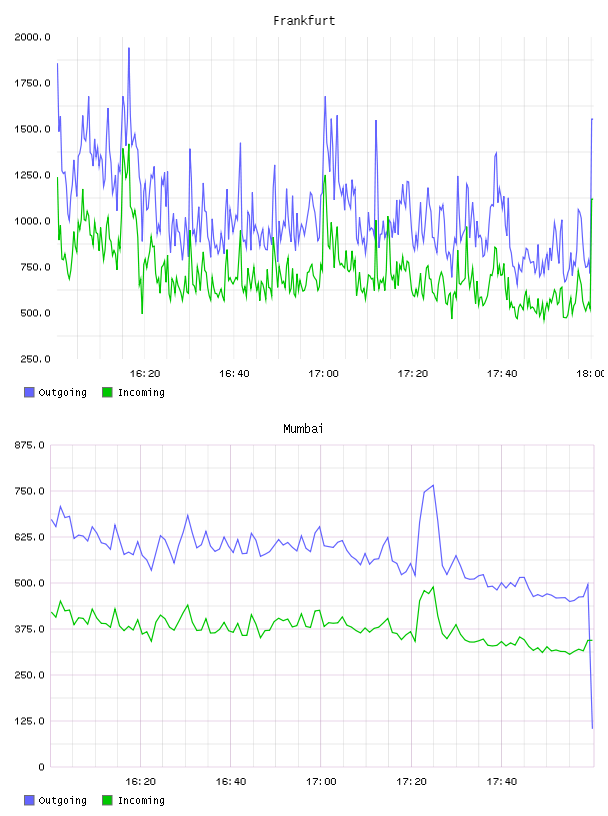The image size is (608, 816).
Task: Click the 500.0 y-axis label on Frankfurt chart
Action: click(x=35, y=313)
